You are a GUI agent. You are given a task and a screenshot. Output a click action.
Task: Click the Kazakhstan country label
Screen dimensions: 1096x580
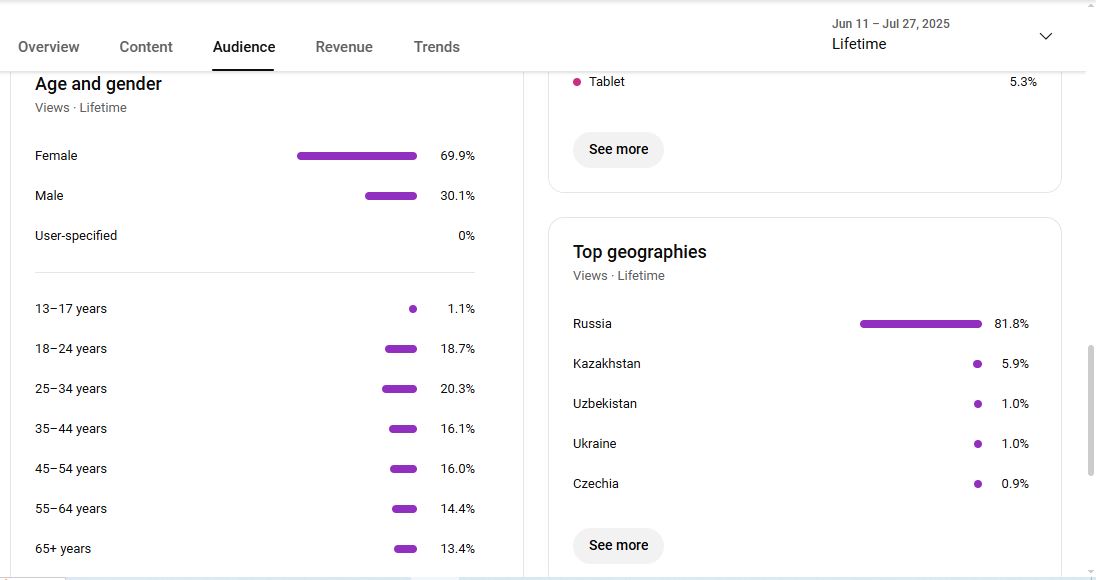point(607,363)
